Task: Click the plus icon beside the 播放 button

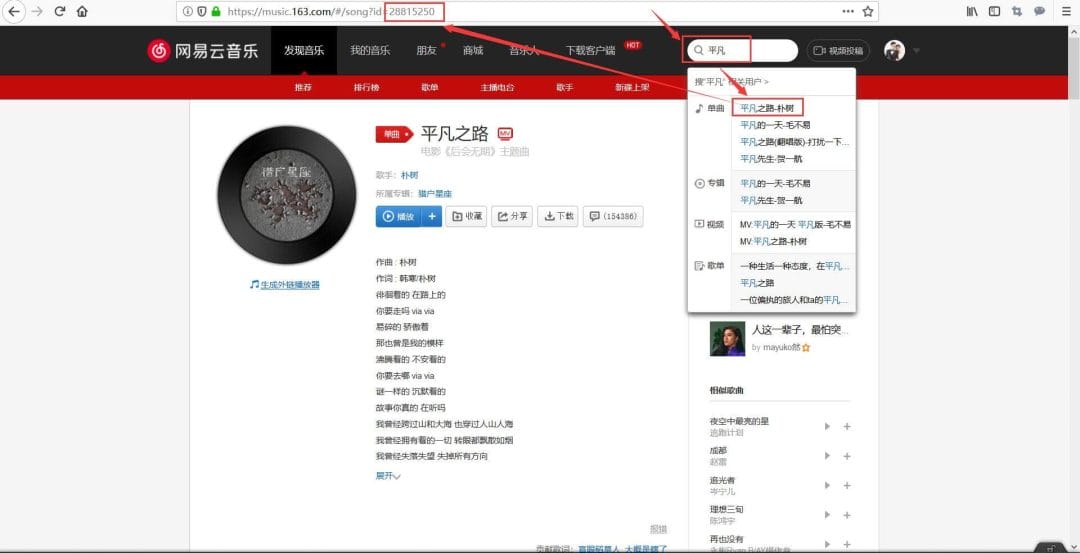Action: click(432, 216)
